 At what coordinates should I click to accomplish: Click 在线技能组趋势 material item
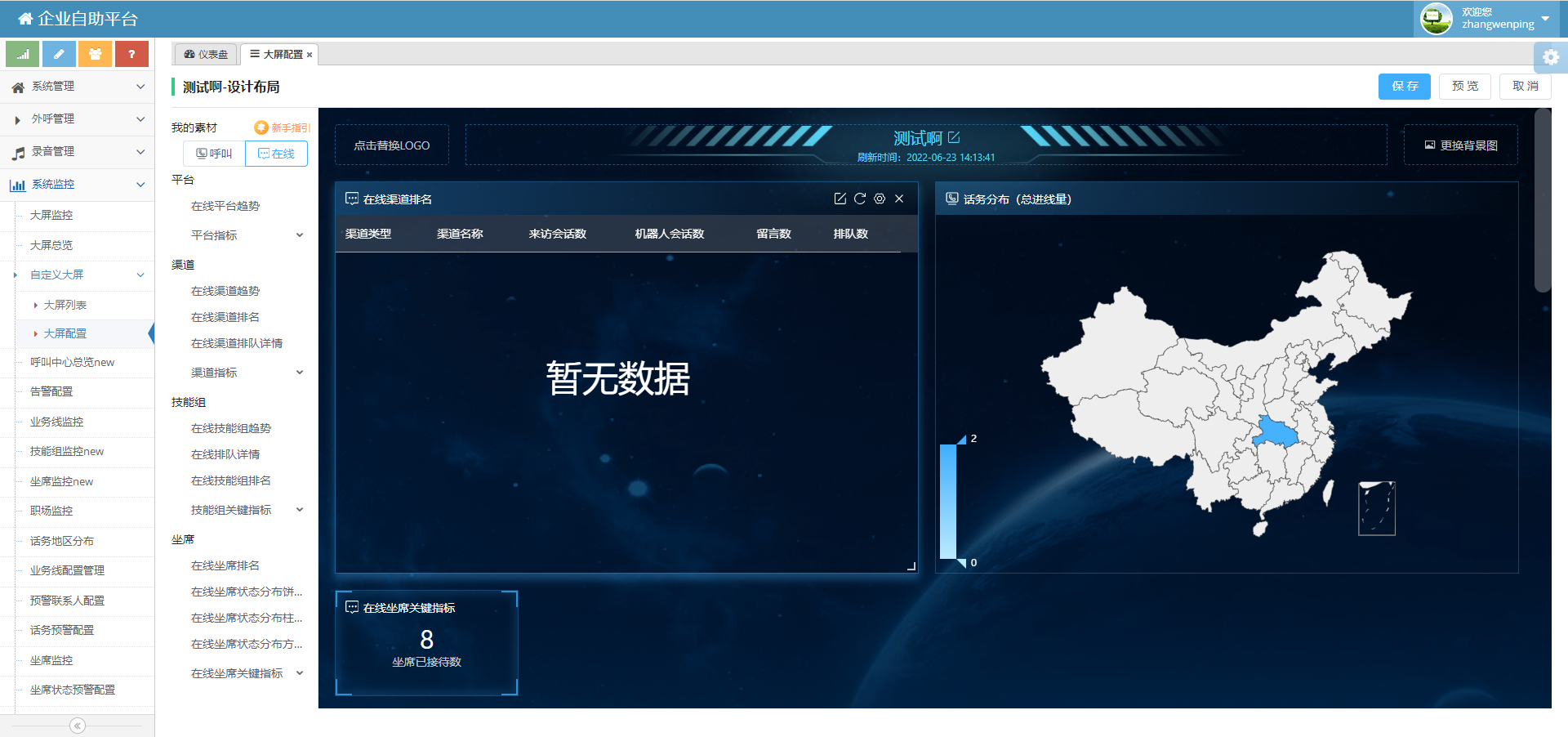coord(231,428)
